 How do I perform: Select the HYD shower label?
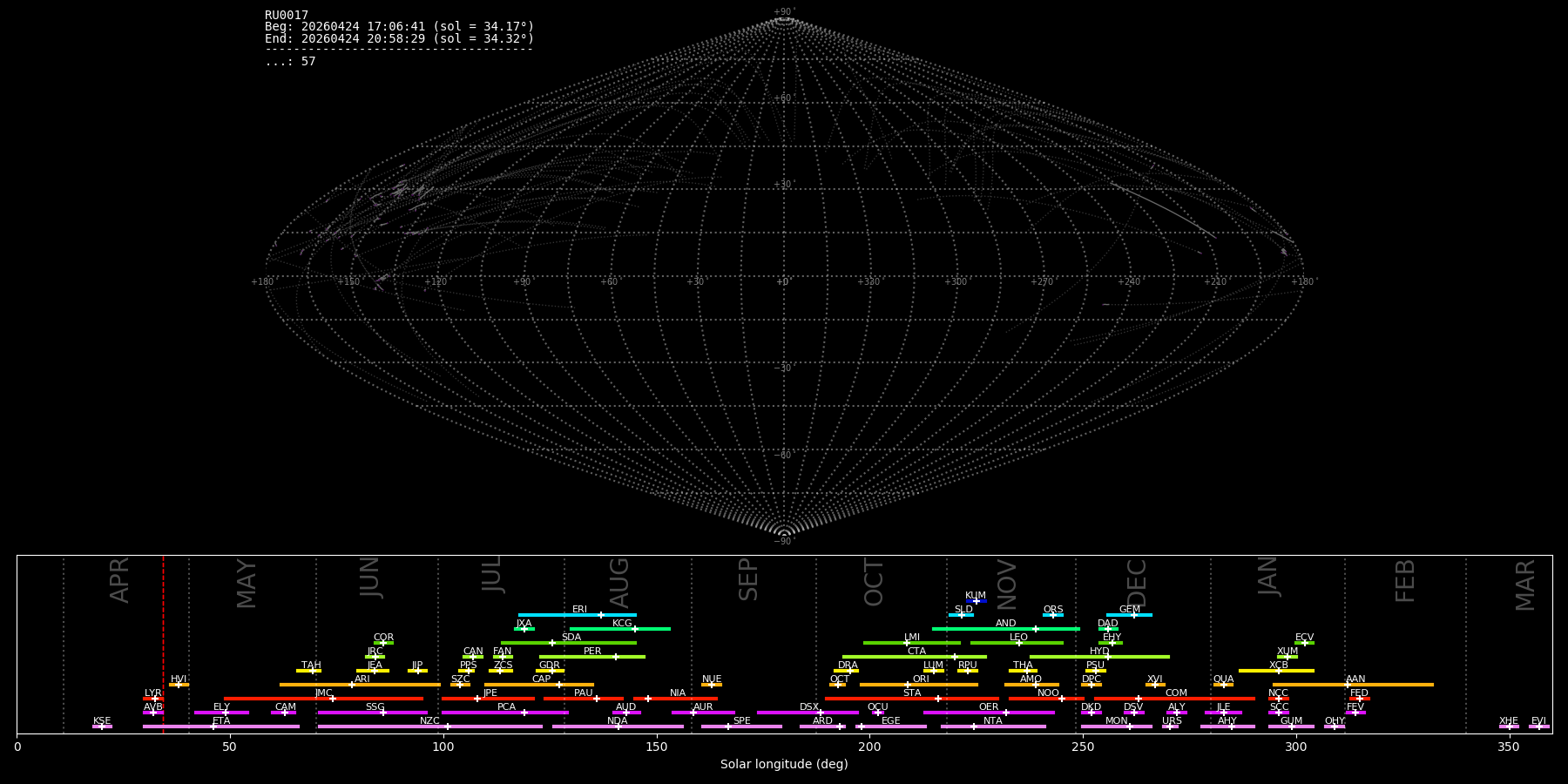coord(1099,651)
